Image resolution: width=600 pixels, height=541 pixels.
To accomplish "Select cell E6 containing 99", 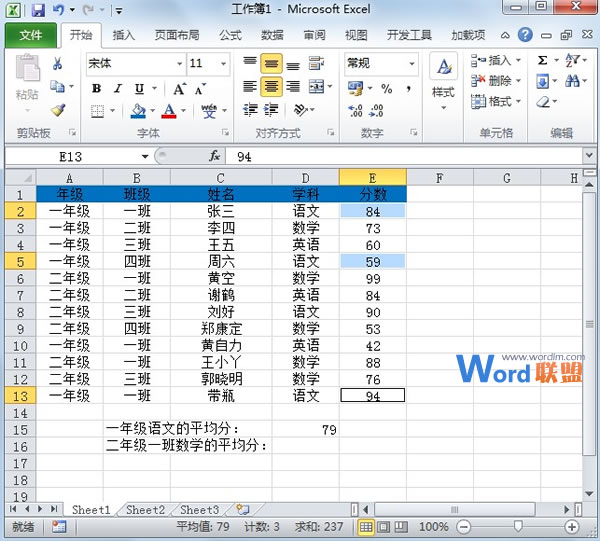I will (x=372, y=278).
